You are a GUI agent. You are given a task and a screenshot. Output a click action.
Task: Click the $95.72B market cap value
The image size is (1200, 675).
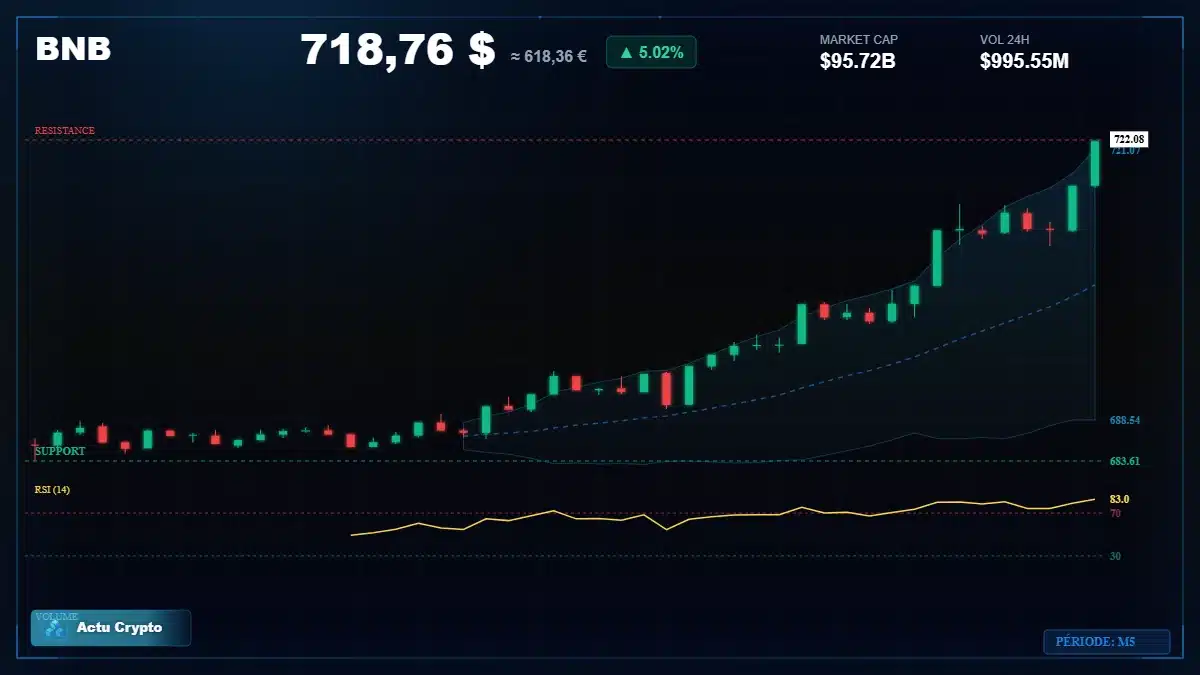857,61
